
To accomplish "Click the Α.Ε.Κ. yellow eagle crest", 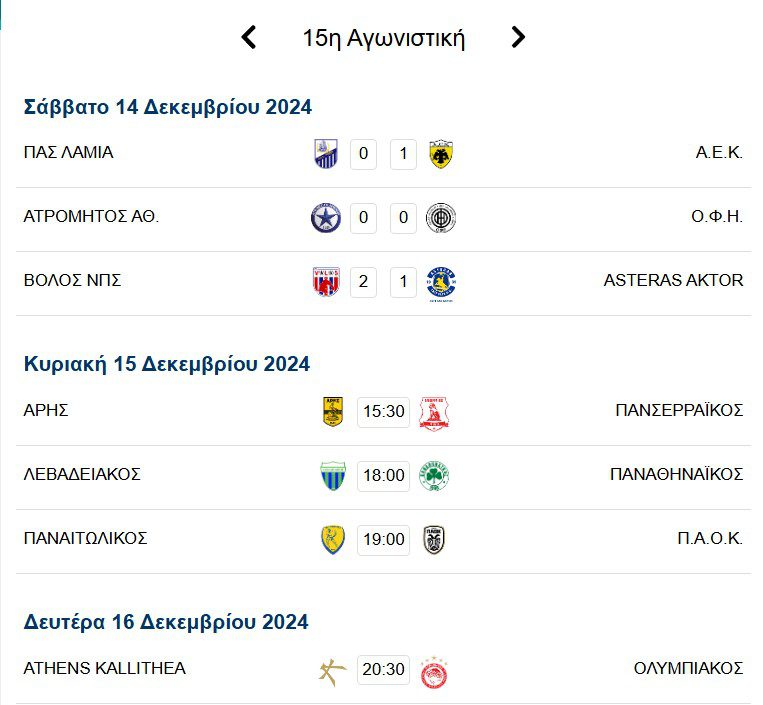I will [x=440, y=154].
